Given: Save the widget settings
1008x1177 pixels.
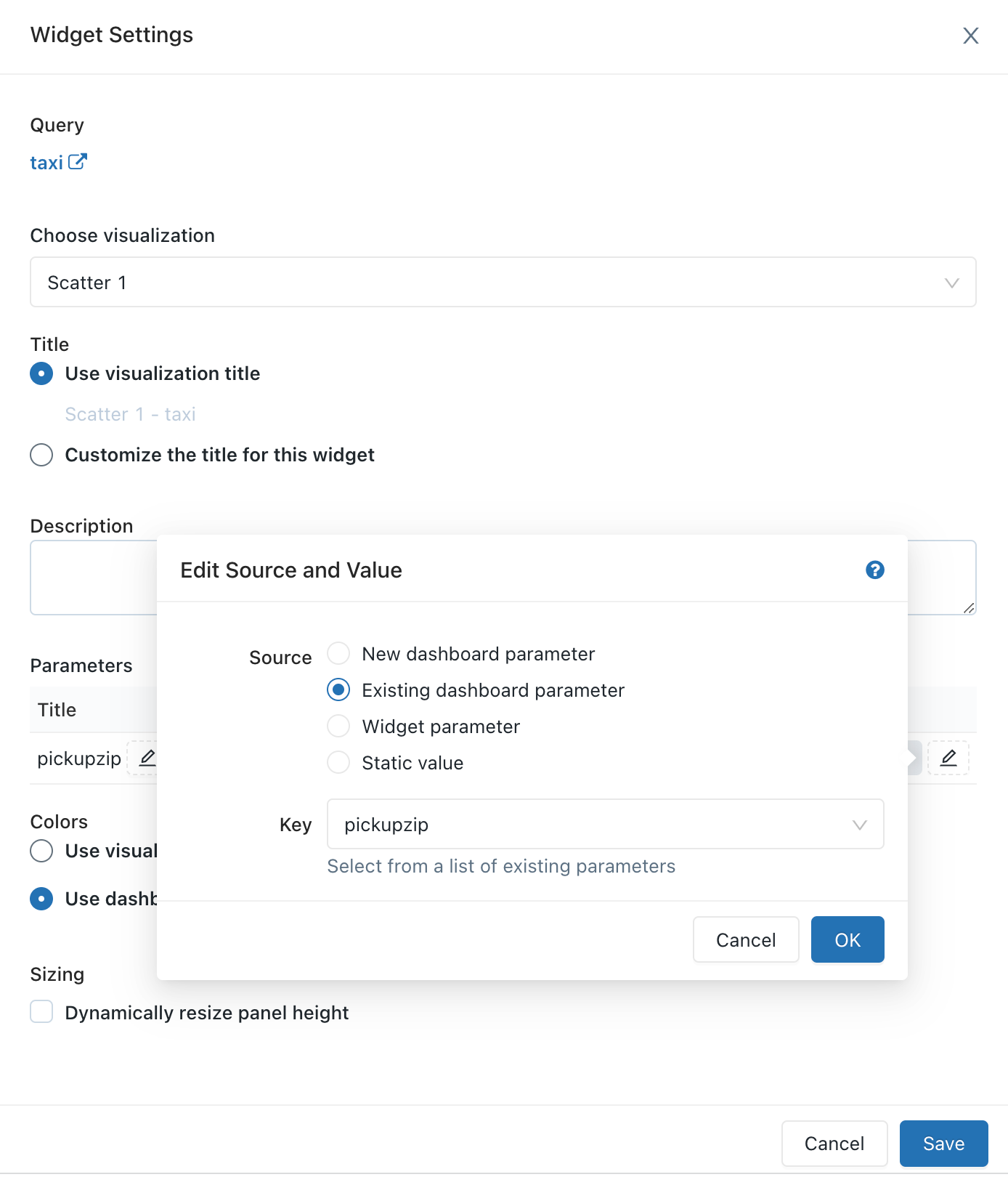Looking at the screenshot, I should [x=943, y=1144].
